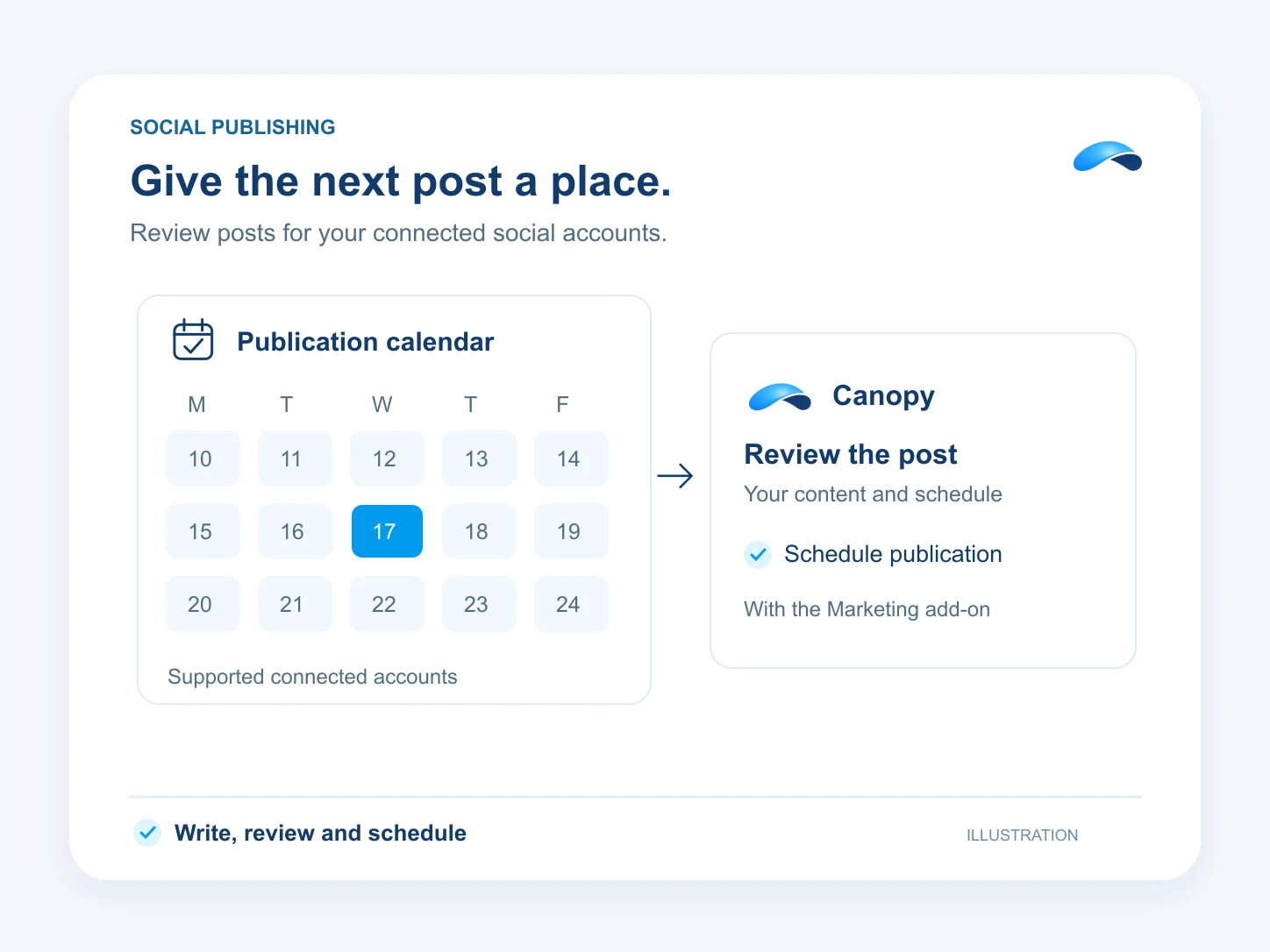Image resolution: width=1270 pixels, height=952 pixels.
Task: Choose day 23 in the calendar
Action: [x=479, y=604]
